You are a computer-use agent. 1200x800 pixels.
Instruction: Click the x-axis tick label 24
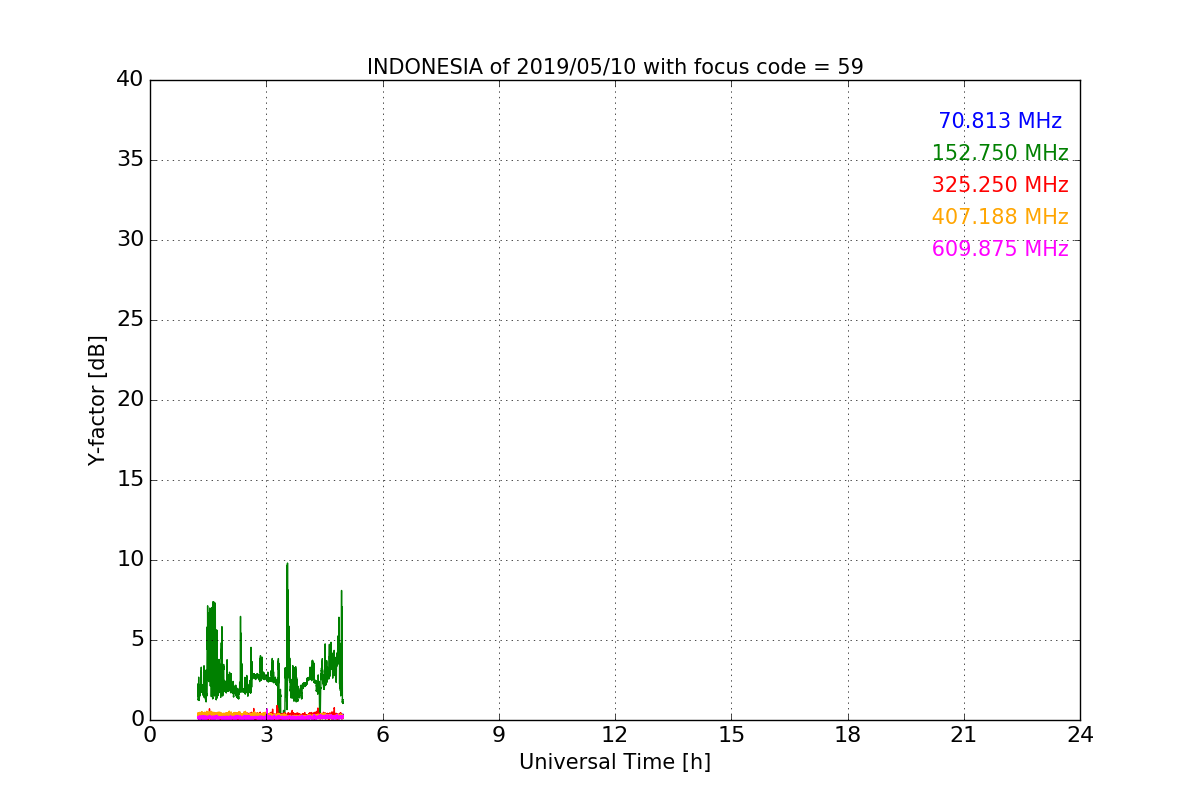(1080, 735)
